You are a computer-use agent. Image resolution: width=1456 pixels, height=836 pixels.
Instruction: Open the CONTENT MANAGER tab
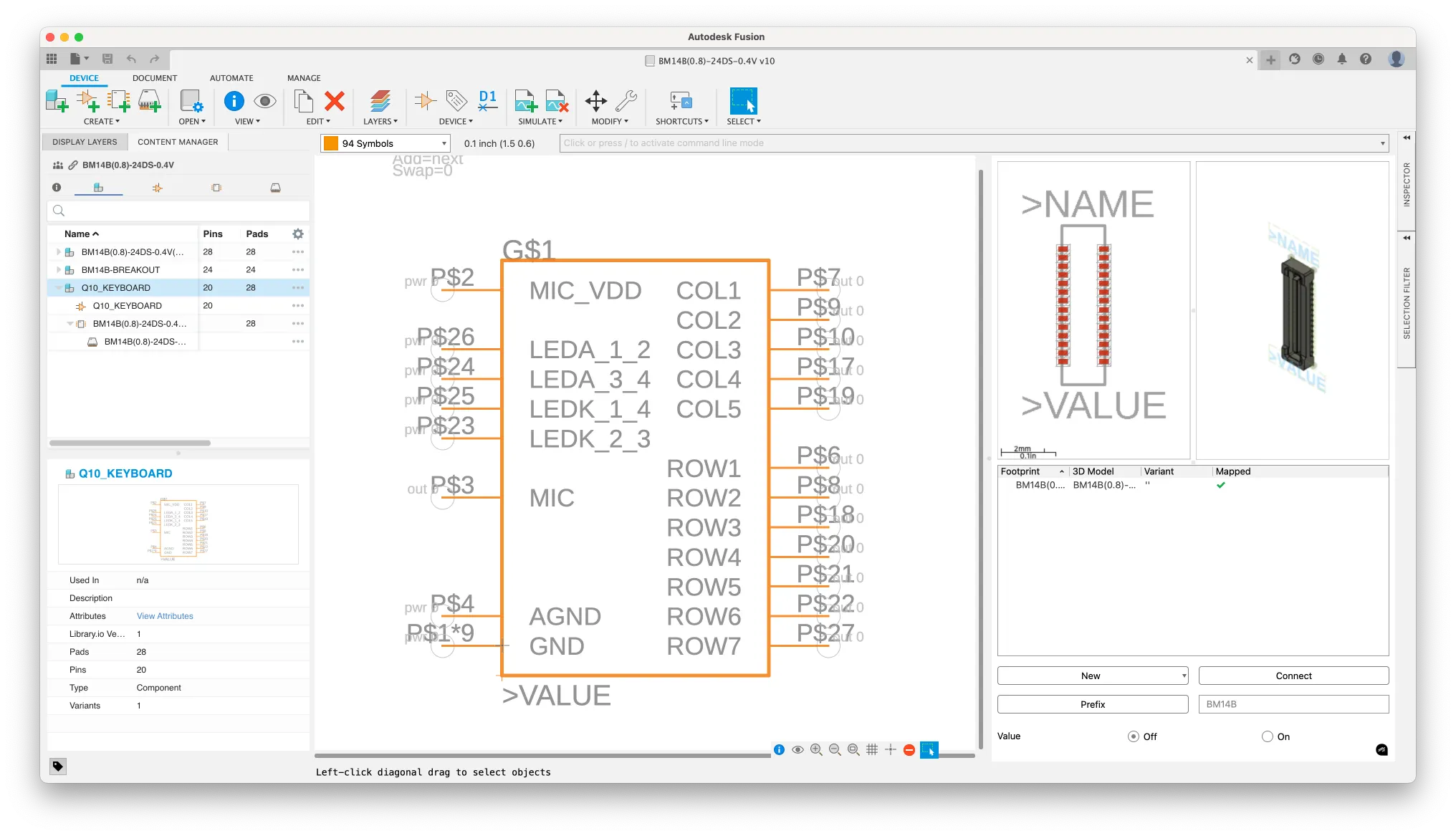click(x=178, y=142)
